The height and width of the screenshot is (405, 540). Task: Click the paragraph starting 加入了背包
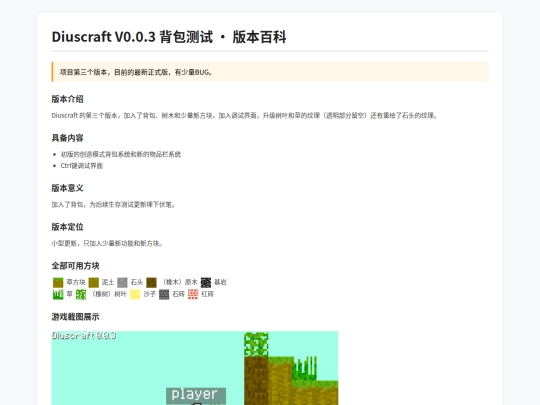(114, 205)
